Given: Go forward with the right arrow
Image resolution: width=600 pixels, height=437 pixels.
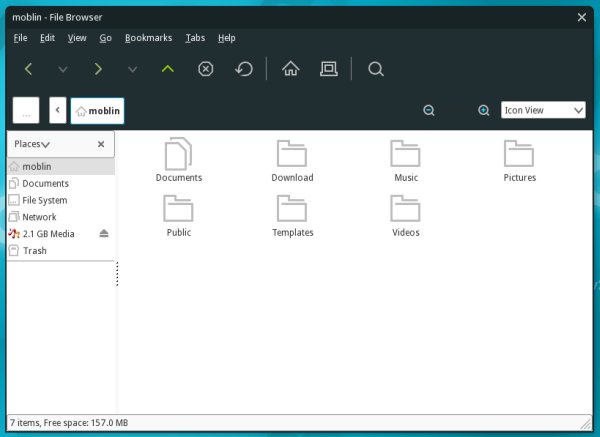Looking at the screenshot, I should 98,69.
